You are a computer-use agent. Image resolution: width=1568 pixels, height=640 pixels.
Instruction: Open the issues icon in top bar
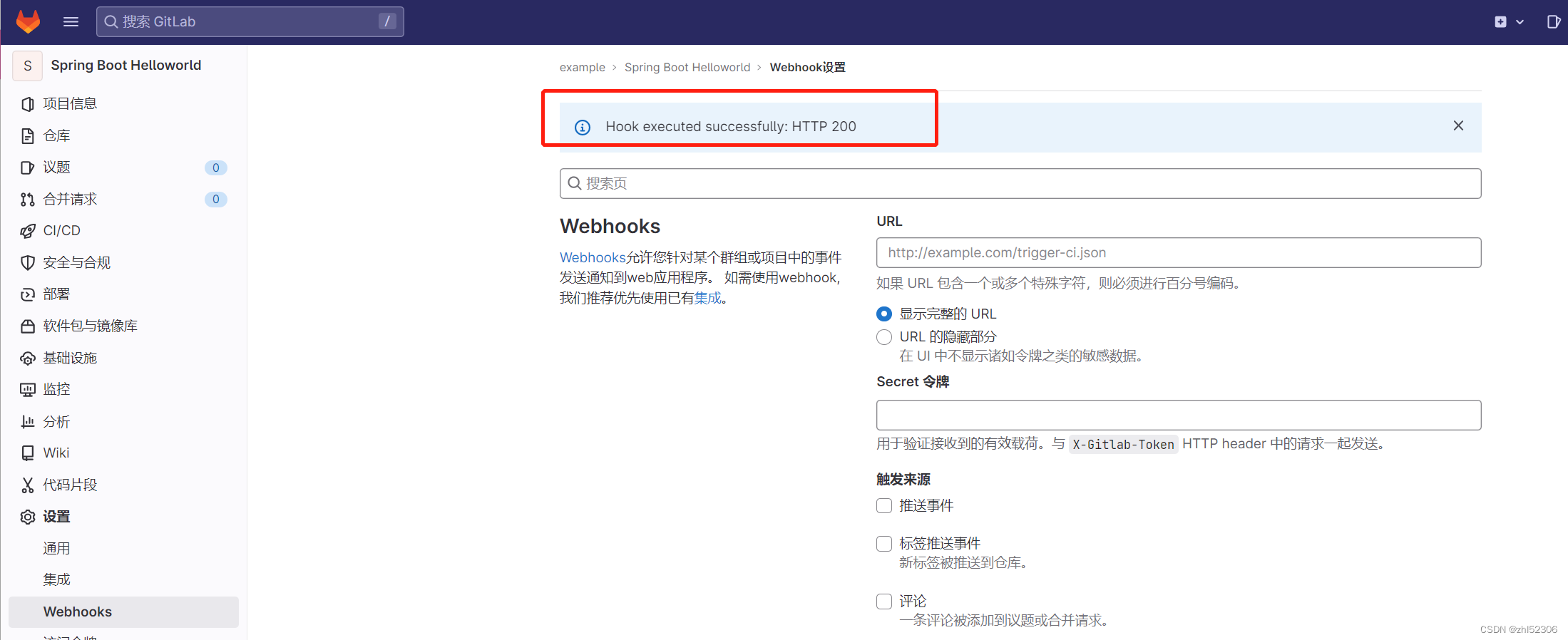point(1554,21)
